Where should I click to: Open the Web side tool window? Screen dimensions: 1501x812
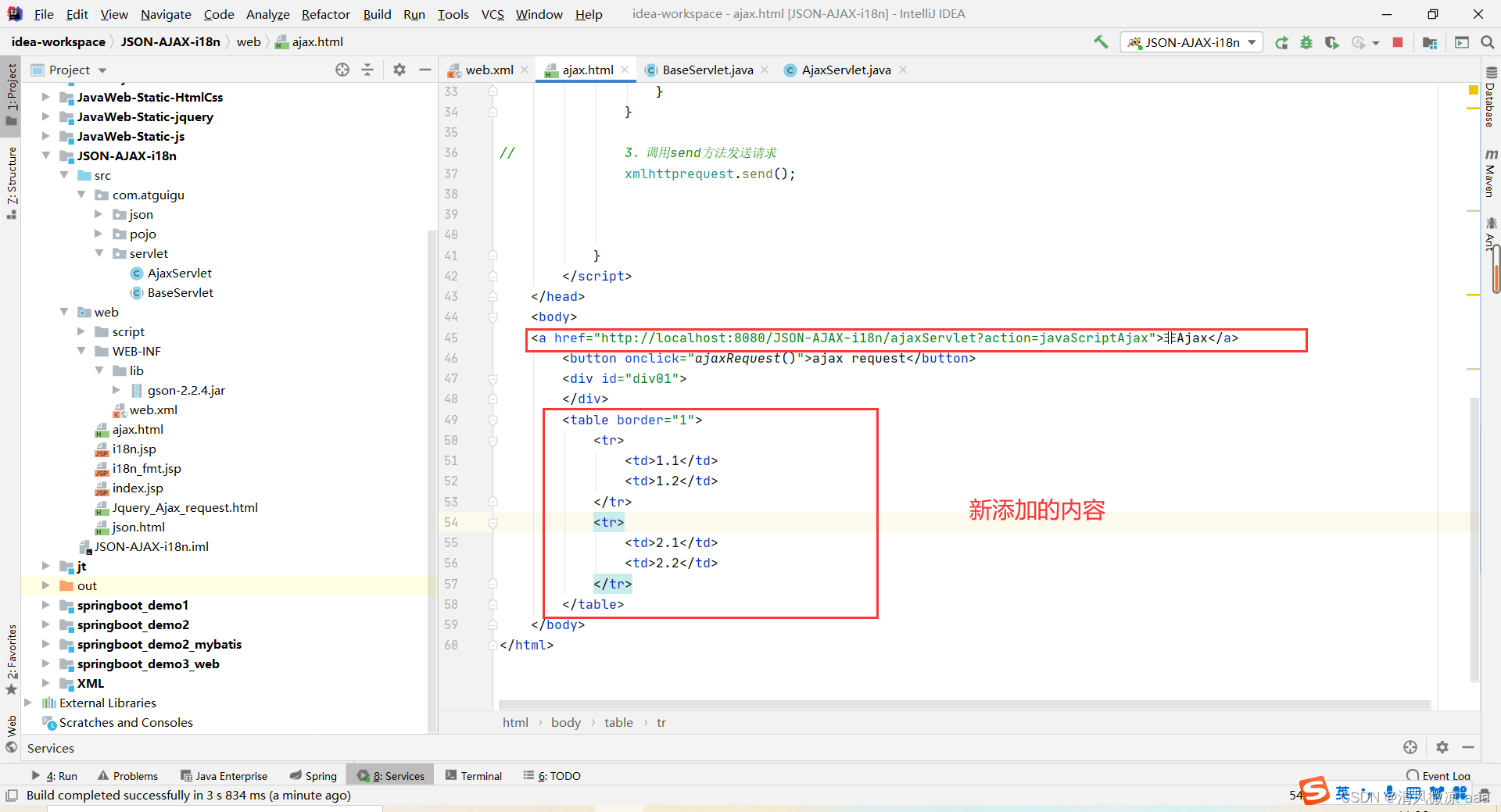pyautogui.click(x=11, y=733)
